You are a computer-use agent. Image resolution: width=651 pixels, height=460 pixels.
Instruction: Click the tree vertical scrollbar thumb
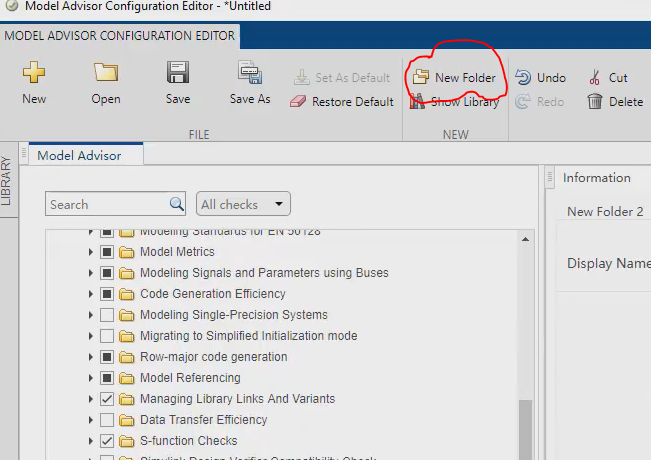526,430
